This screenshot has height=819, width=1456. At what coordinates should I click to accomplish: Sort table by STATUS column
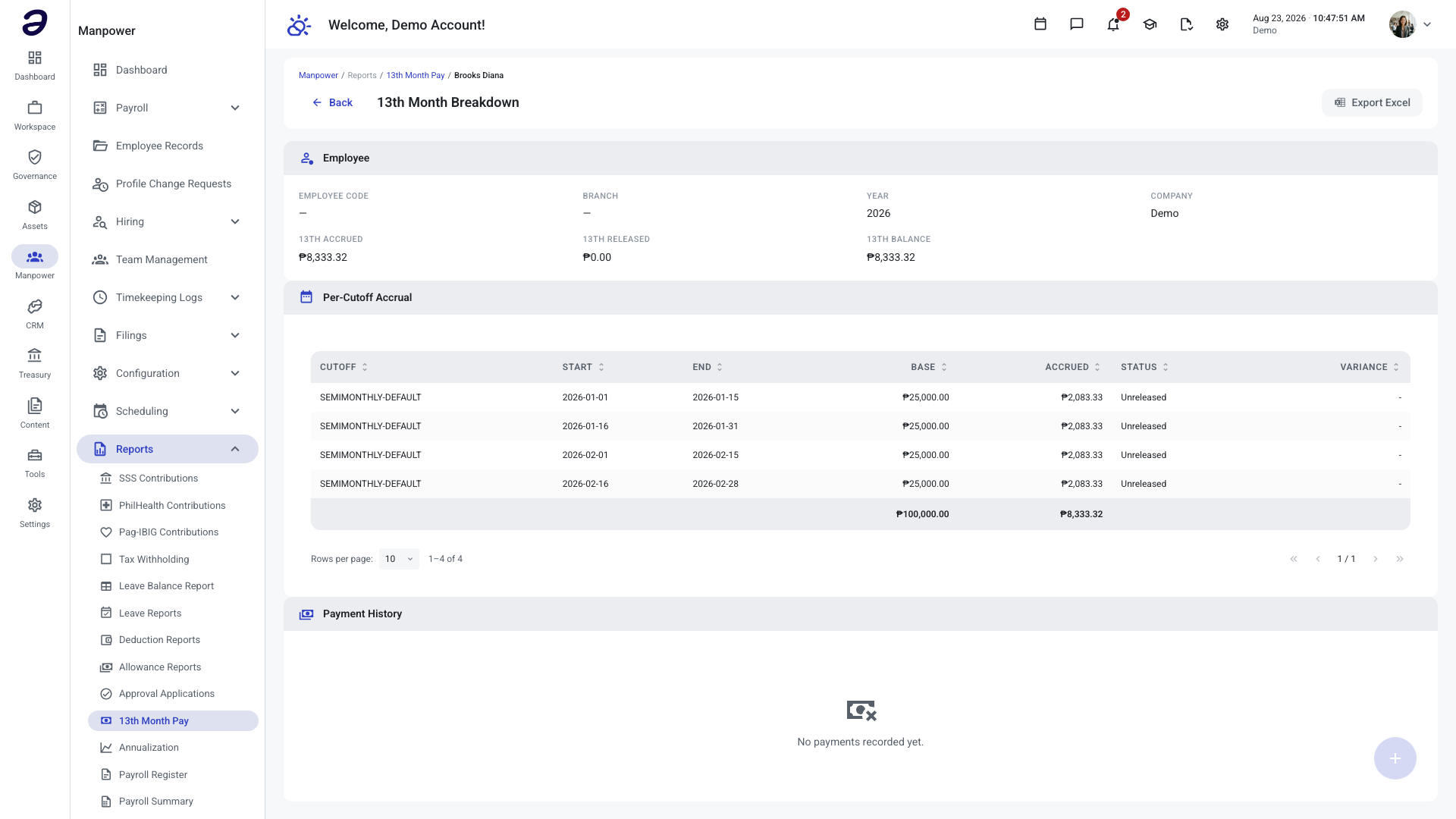click(1145, 367)
